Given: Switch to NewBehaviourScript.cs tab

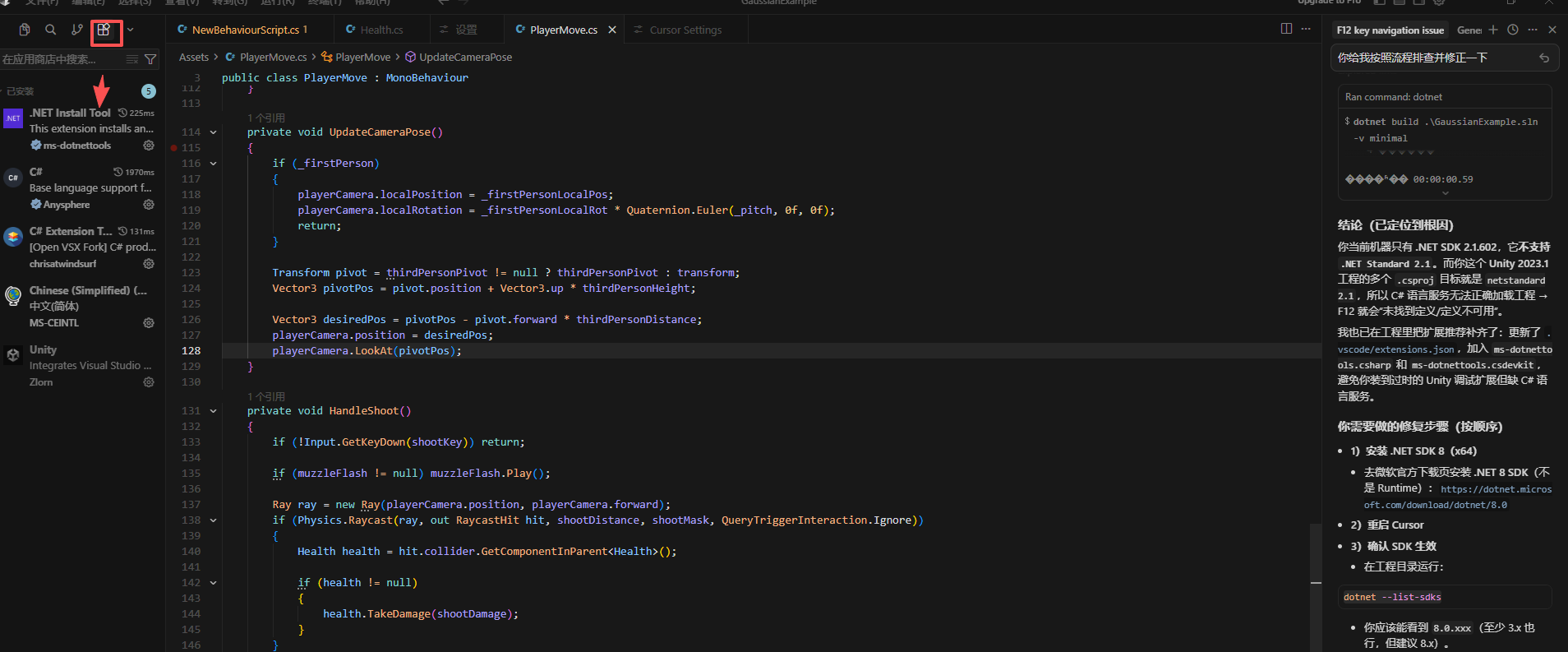Looking at the screenshot, I should (x=250, y=30).
